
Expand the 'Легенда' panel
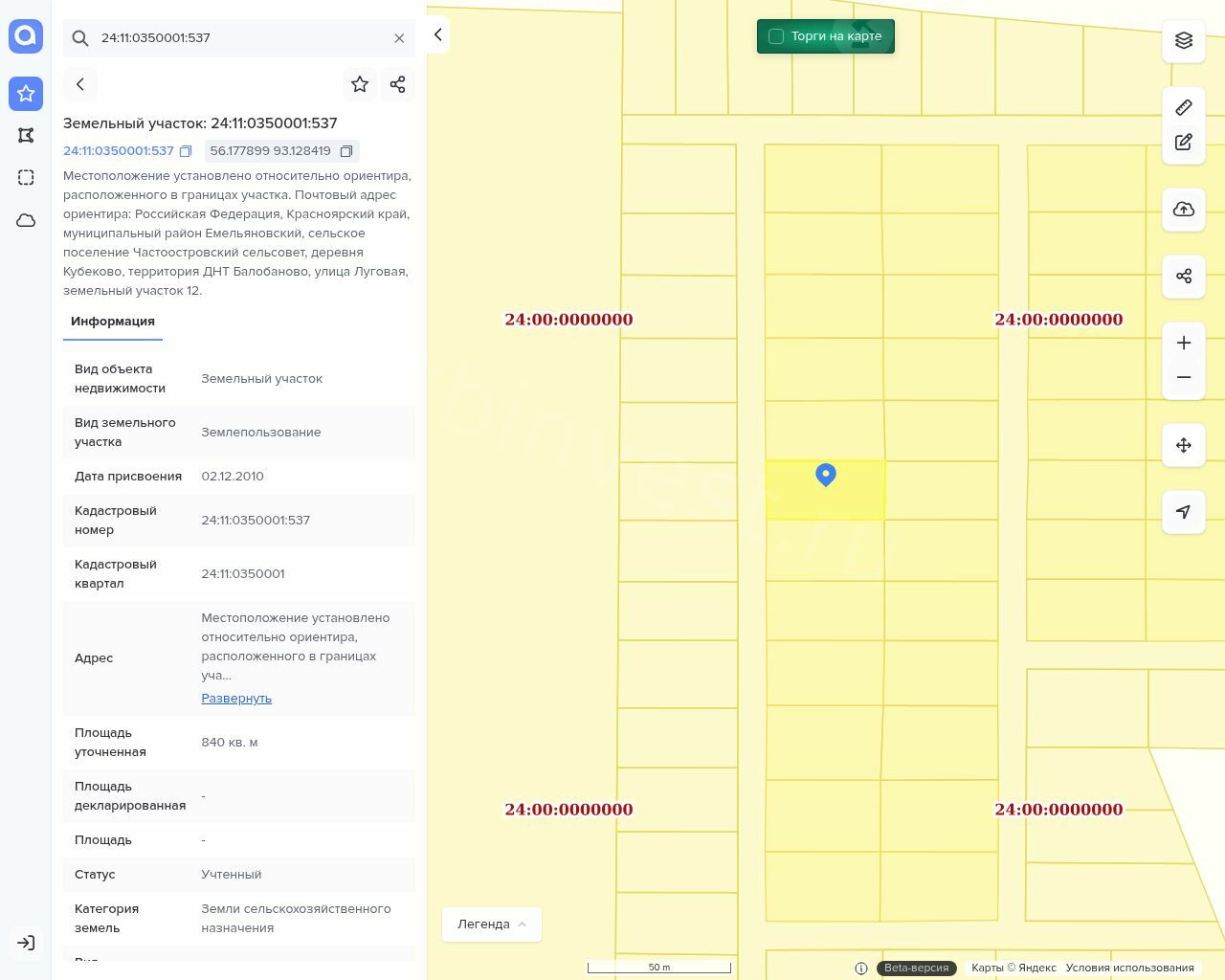[x=492, y=924]
